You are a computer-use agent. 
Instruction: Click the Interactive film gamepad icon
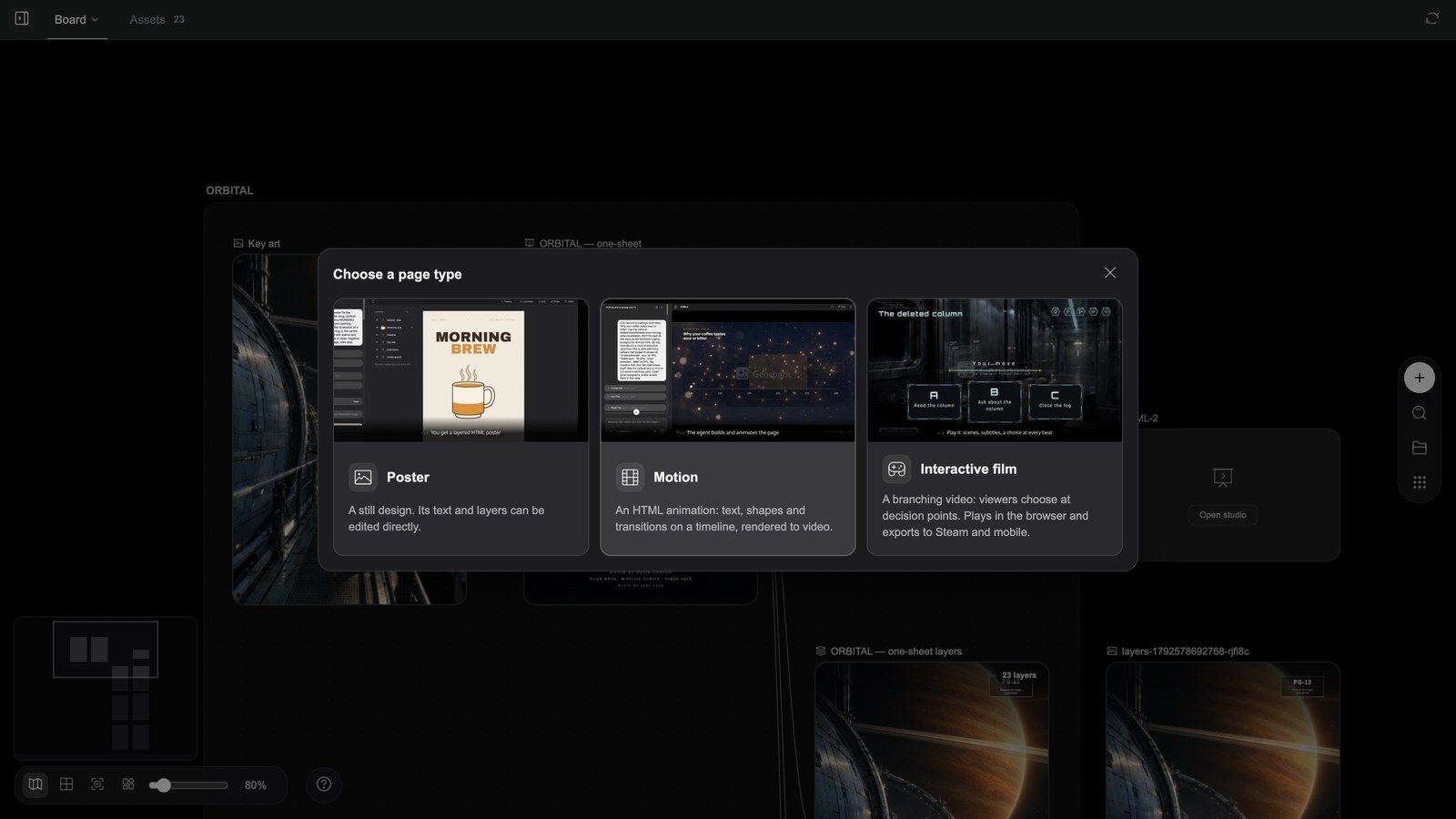[896, 469]
